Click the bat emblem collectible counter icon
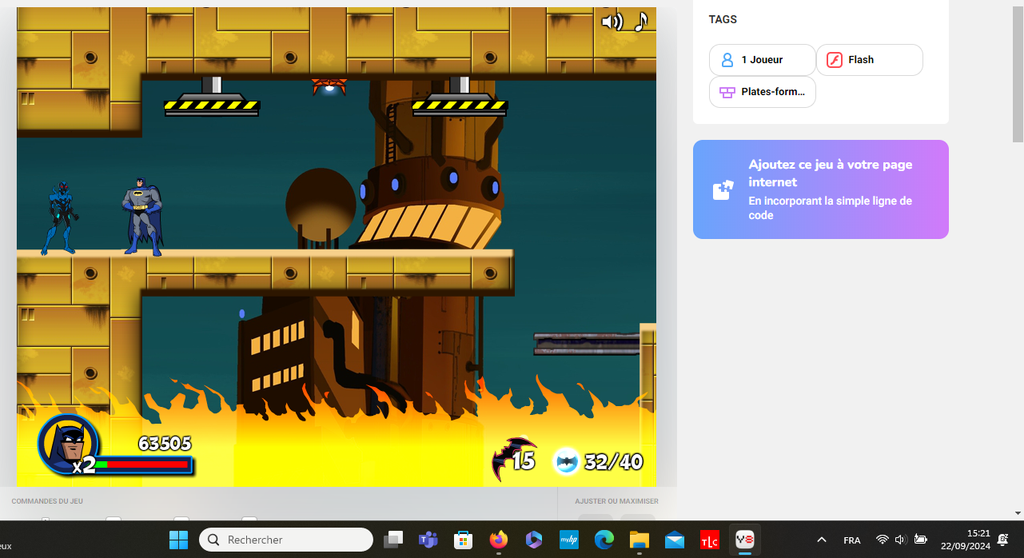Viewport: 1024px width, 558px height. pos(567,460)
